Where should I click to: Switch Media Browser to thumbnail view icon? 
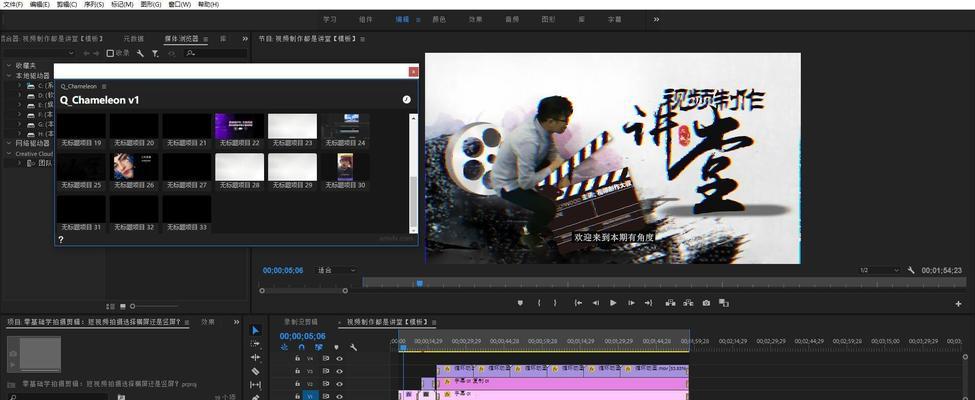[122, 306]
